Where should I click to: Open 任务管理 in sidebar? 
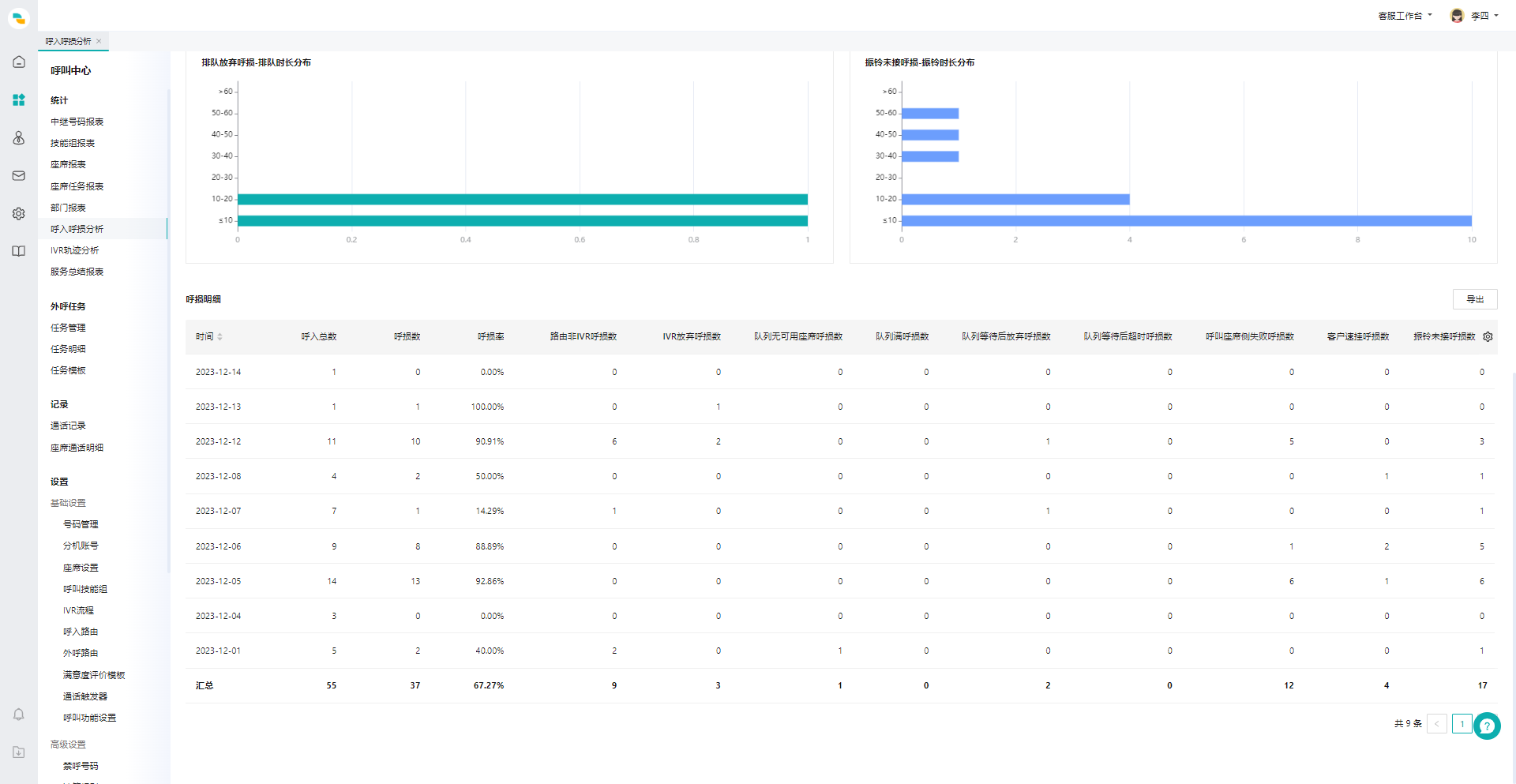coord(68,328)
